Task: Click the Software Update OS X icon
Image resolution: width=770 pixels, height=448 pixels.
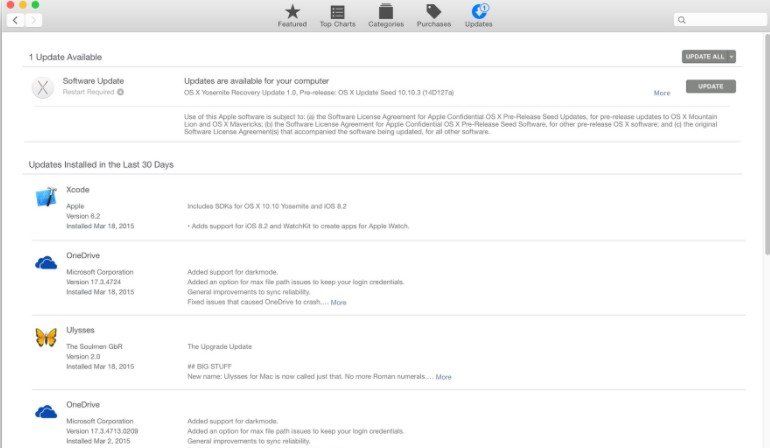Action: pyautogui.click(x=43, y=88)
